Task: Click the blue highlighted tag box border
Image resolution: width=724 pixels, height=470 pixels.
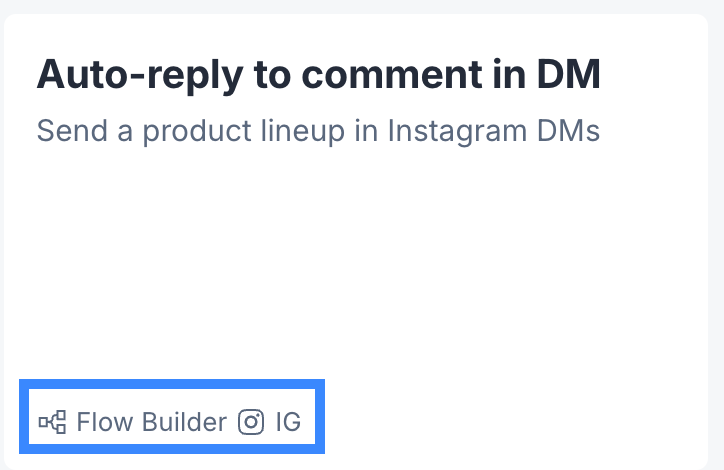Action: pos(172,384)
